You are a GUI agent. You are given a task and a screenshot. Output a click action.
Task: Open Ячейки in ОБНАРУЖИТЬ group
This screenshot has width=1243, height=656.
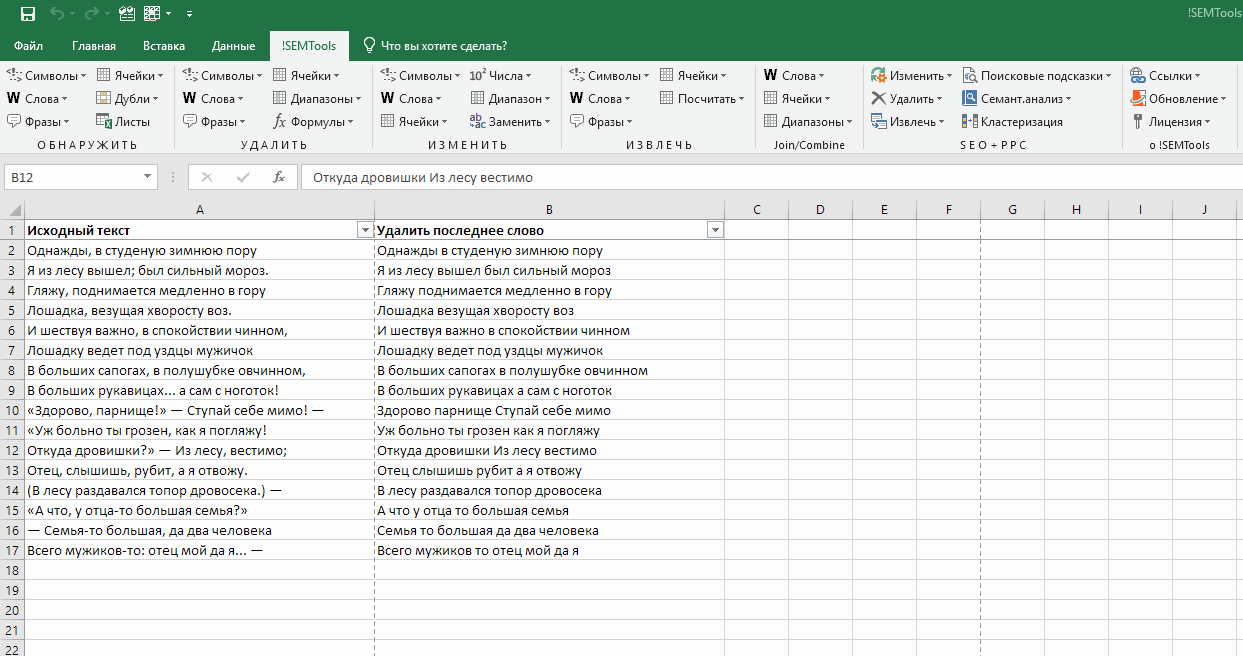(129, 75)
